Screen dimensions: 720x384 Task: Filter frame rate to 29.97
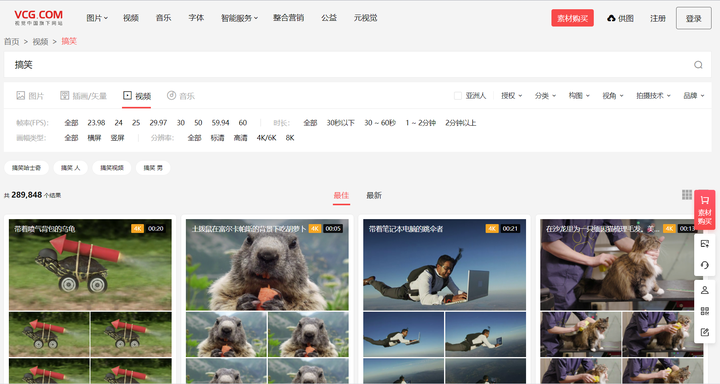158,123
